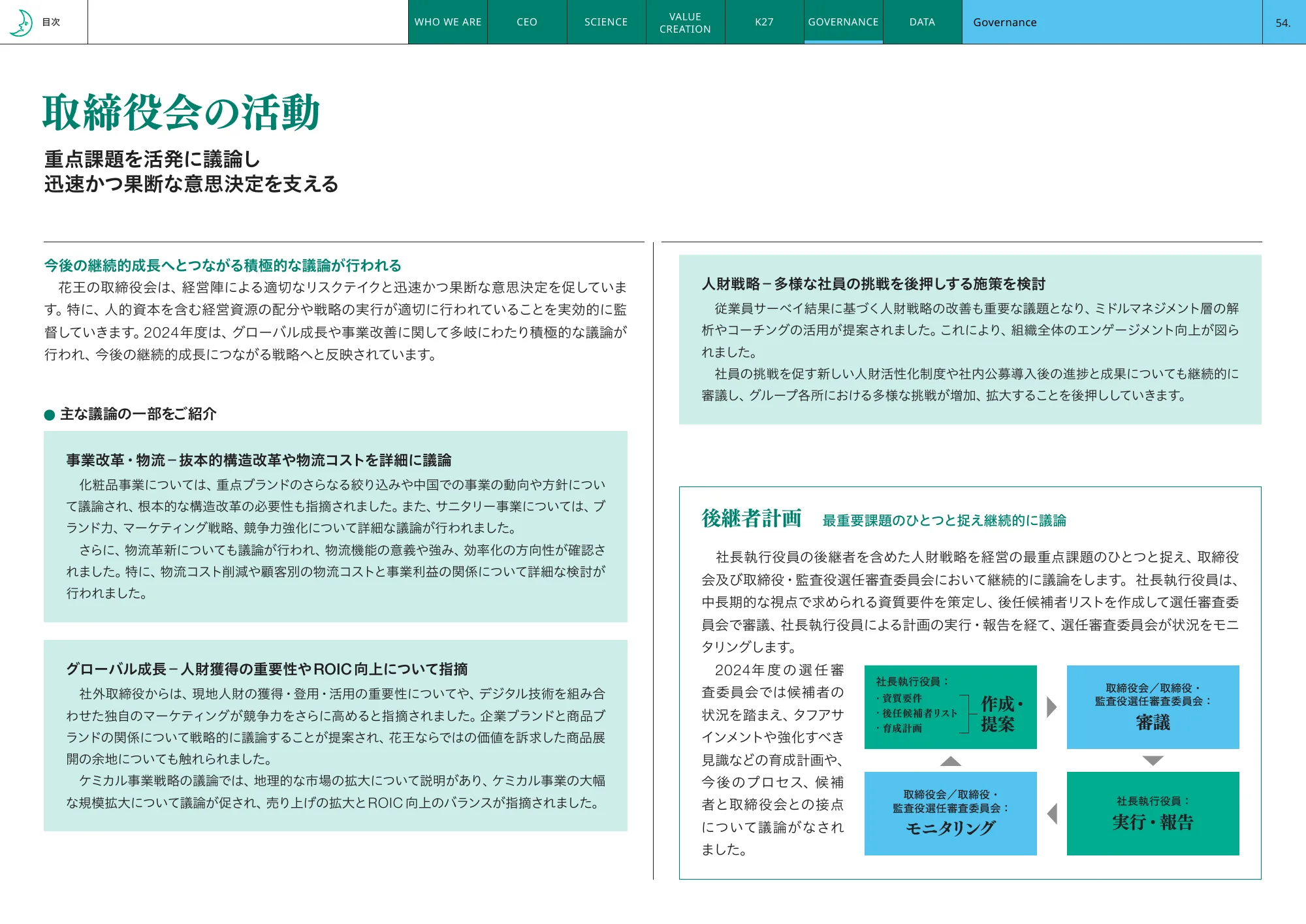The image size is (1306, 924).
Task: Select the SCIENCE navigation tab
Action: (605, 22)
